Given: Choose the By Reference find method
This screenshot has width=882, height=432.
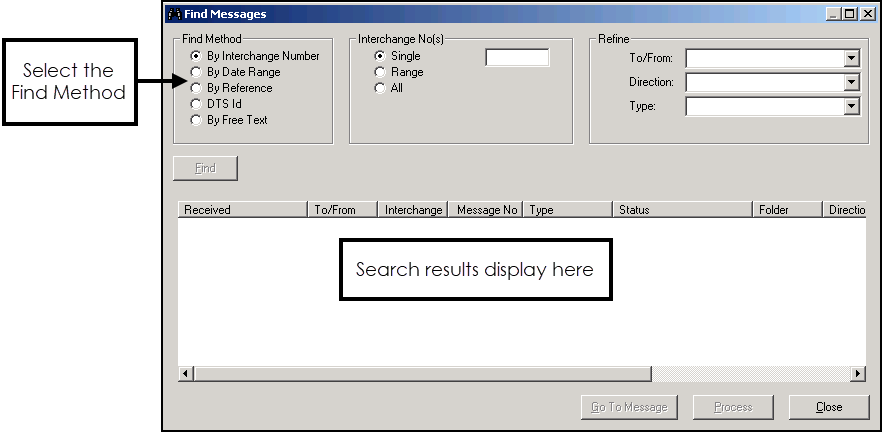Looking at the screenshot, I should (x=196, y=88).
